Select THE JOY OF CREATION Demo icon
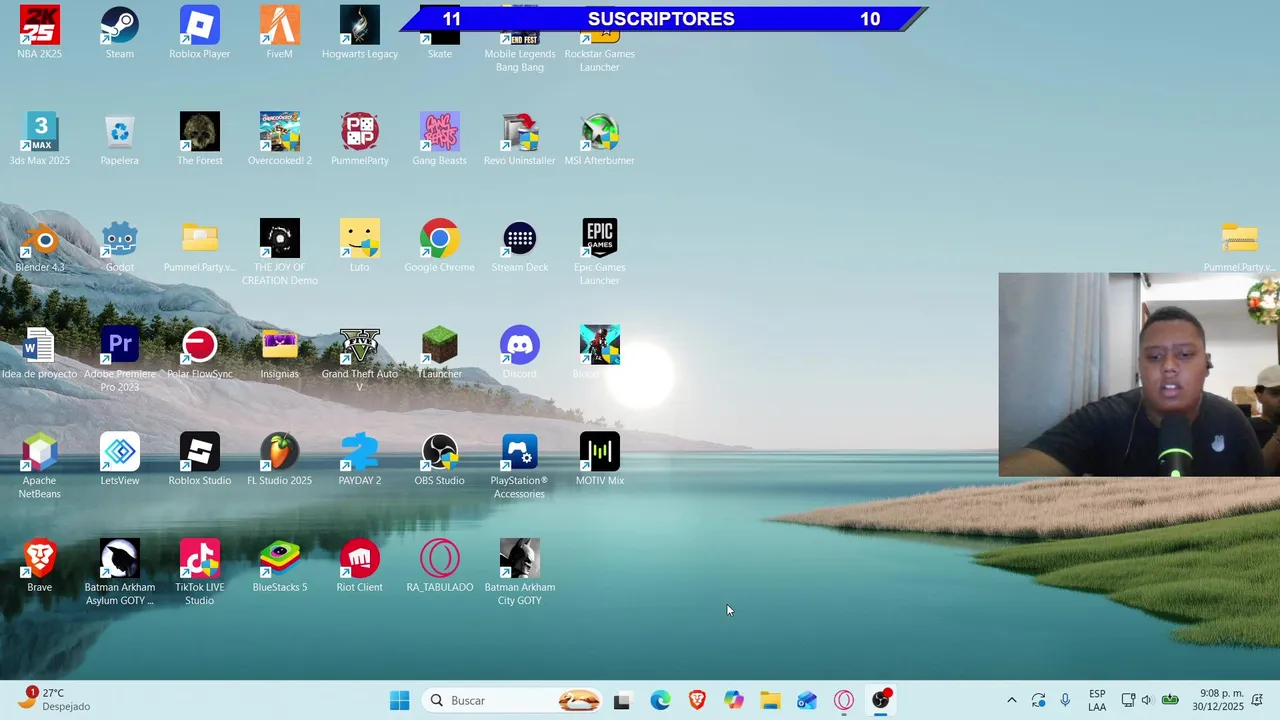 point(280,239)
